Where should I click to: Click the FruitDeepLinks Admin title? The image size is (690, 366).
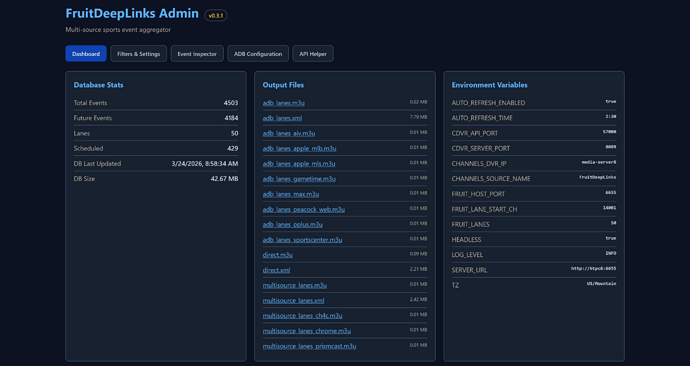[132, 13]
